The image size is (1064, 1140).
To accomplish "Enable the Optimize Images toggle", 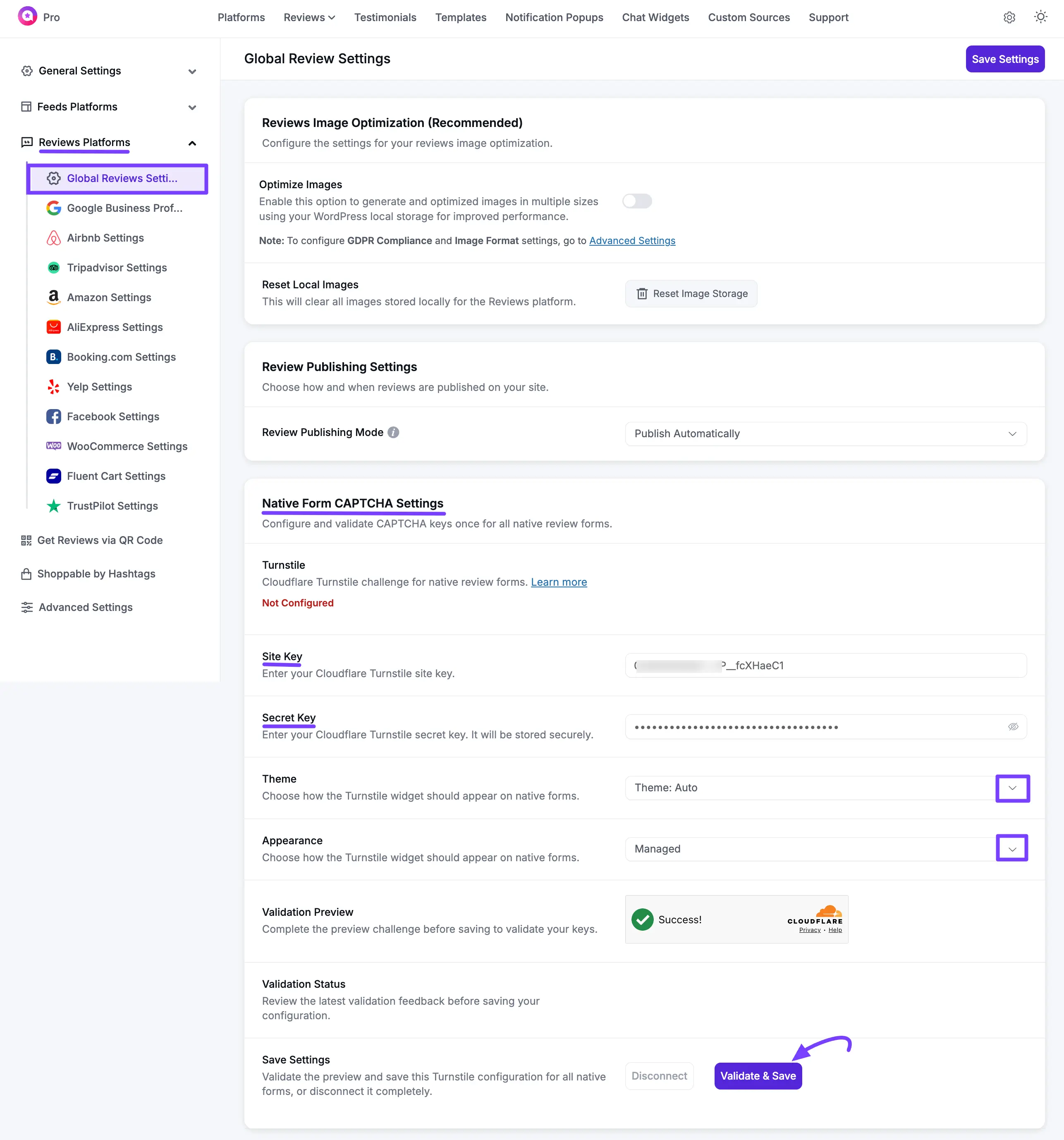I will pos(637,201).
